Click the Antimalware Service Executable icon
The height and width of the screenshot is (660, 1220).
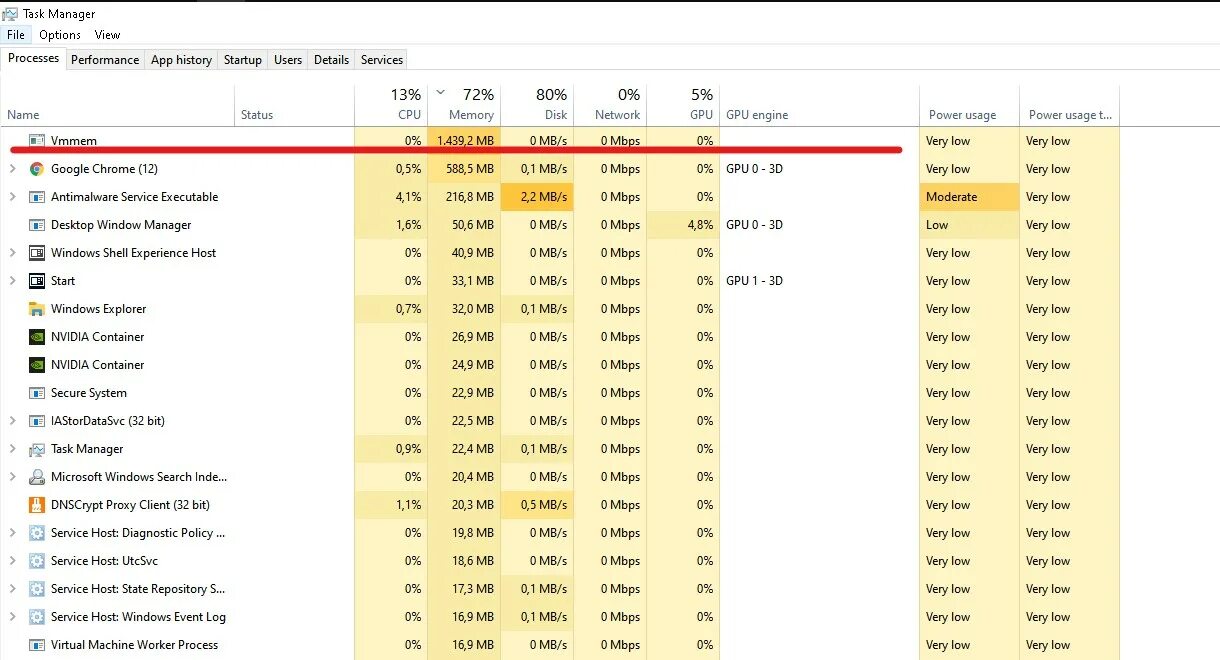pos(37,197)
